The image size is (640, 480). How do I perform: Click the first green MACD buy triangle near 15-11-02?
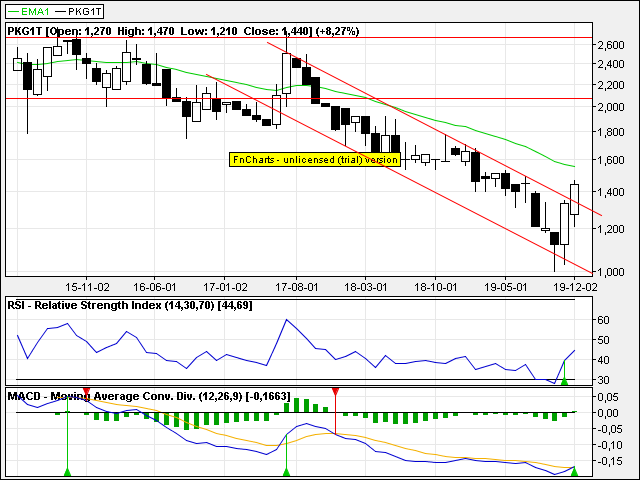click(x=68, y=472)
